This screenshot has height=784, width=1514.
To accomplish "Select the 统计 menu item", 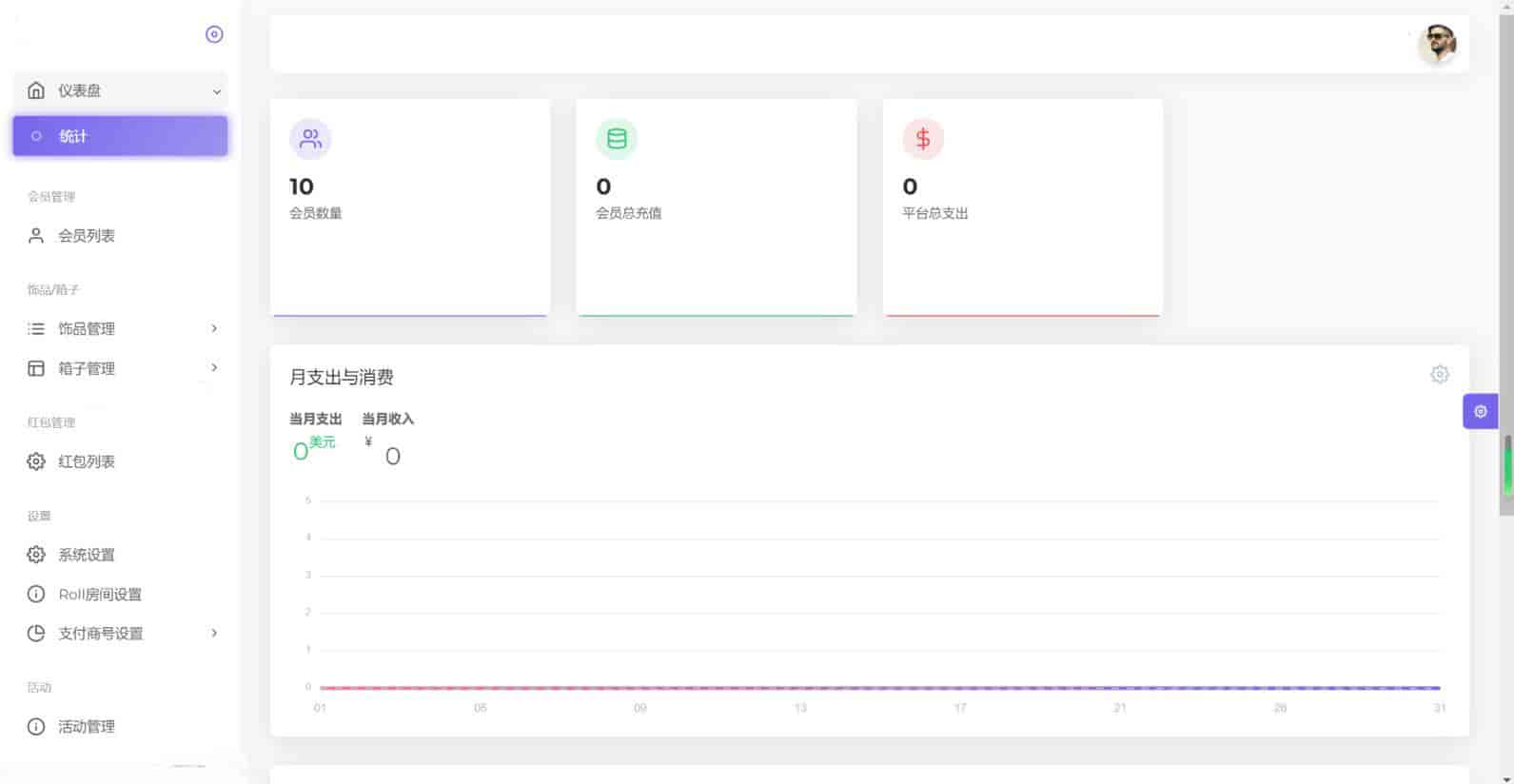I will tap(120, 136).
